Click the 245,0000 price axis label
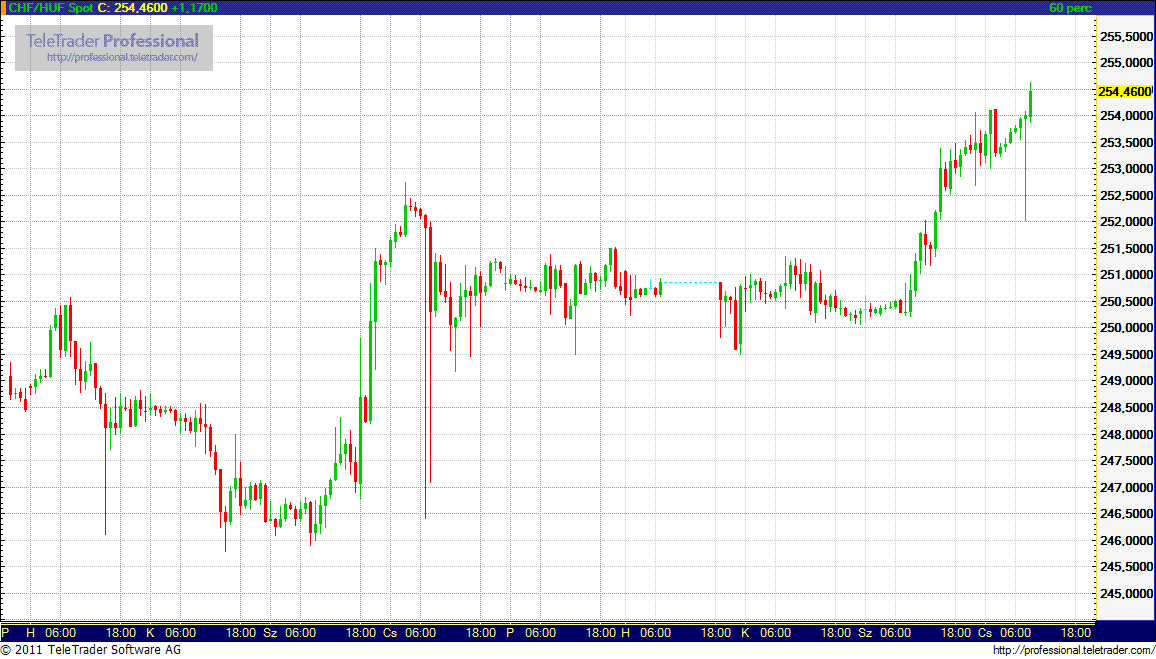Image resolution: width=1156 pixels, height=659 pixels. tap(1125, 593)
